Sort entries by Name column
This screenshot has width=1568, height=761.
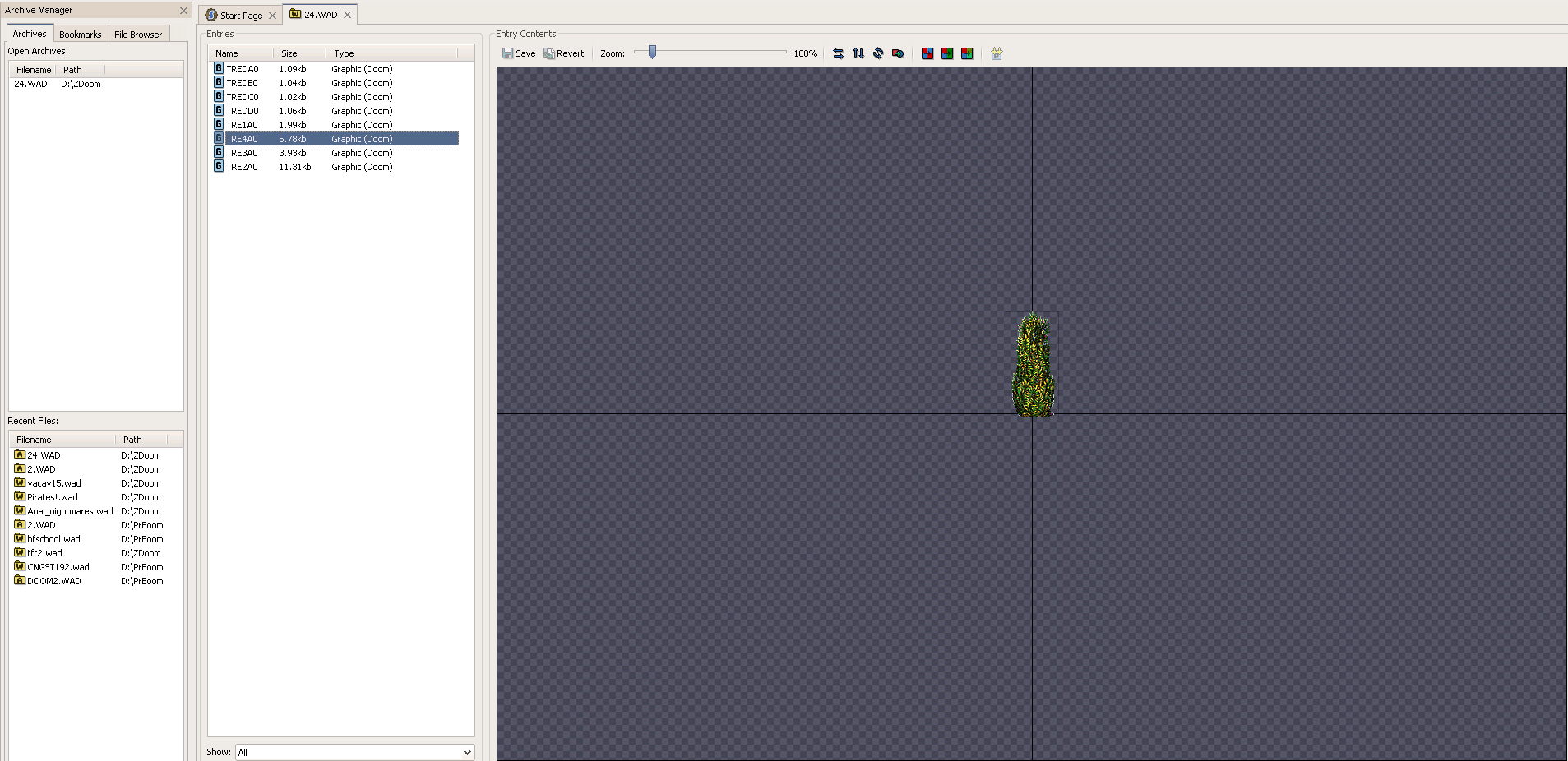pos(242,53)
